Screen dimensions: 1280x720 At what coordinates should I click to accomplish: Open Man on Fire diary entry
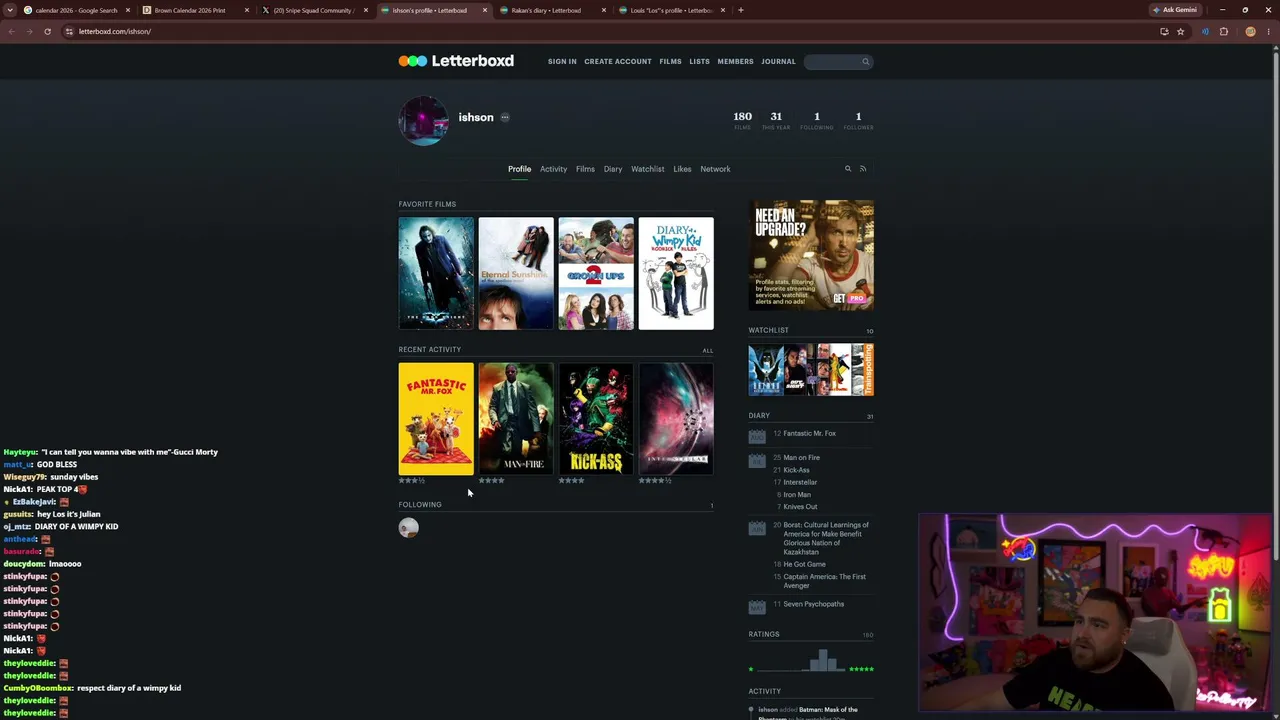pos(801,458)
